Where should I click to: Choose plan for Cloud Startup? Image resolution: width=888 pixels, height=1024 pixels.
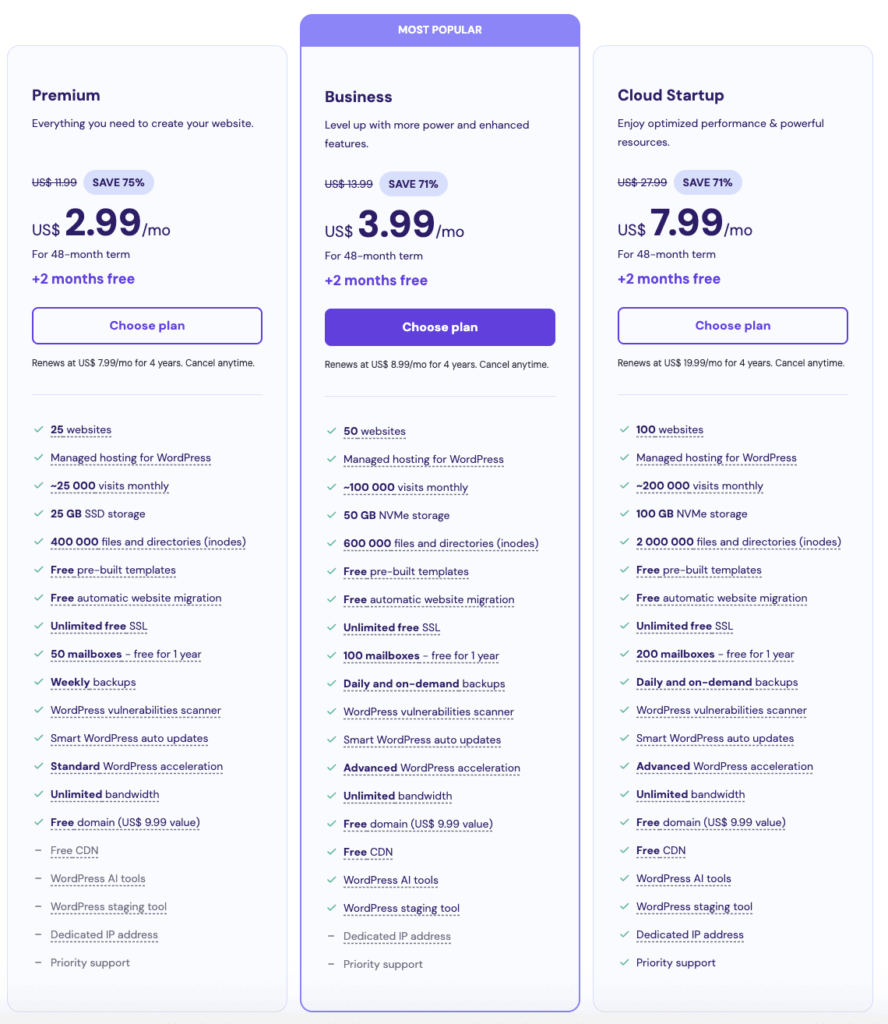(732, 325)
